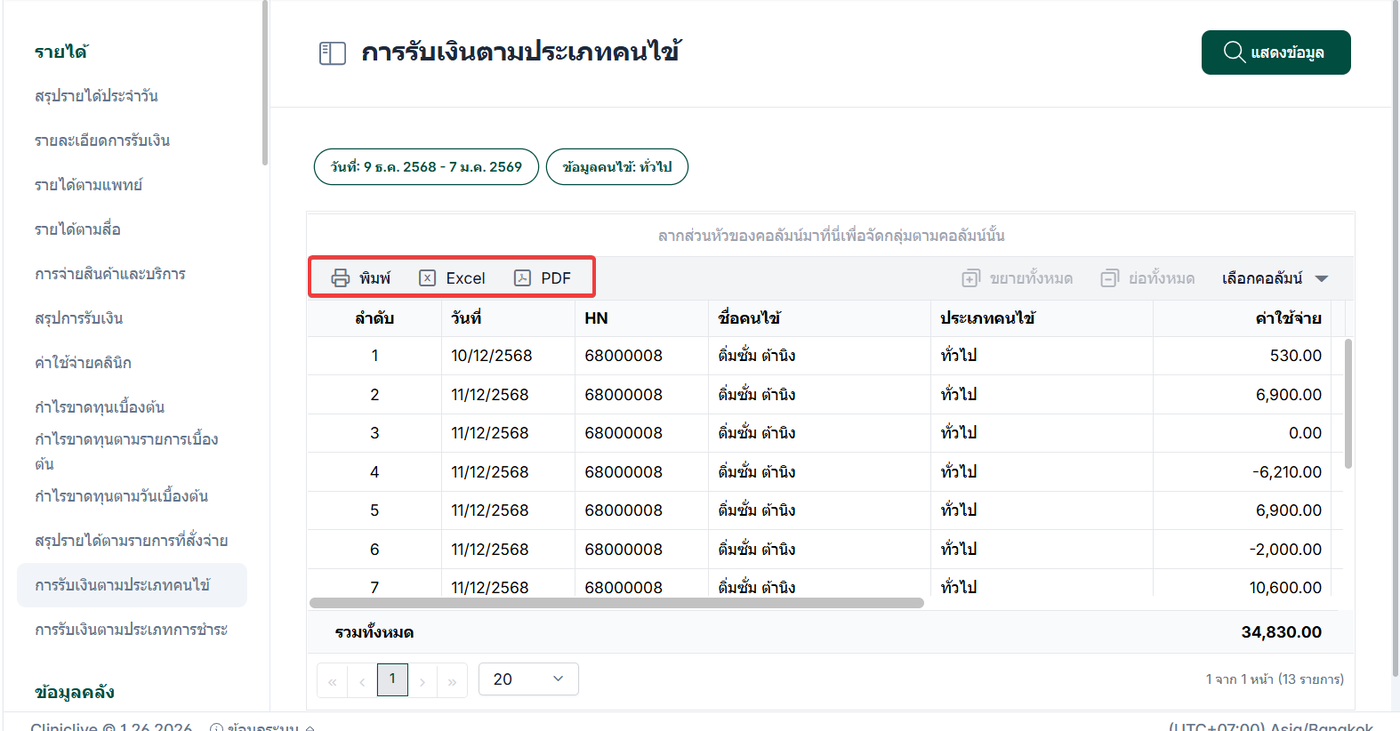Screen dimensions: 1400x731
Task: Sort by the วันที่ column header
Action: 508,318
